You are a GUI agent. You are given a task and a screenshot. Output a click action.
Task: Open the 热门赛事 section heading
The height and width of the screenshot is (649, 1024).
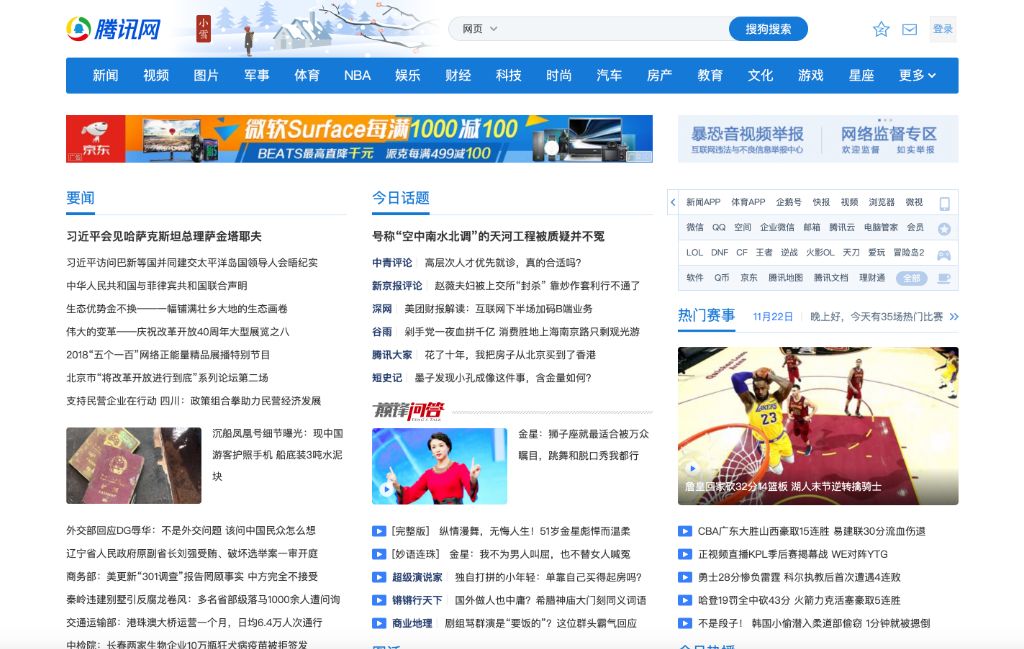(x=707, y=315)
